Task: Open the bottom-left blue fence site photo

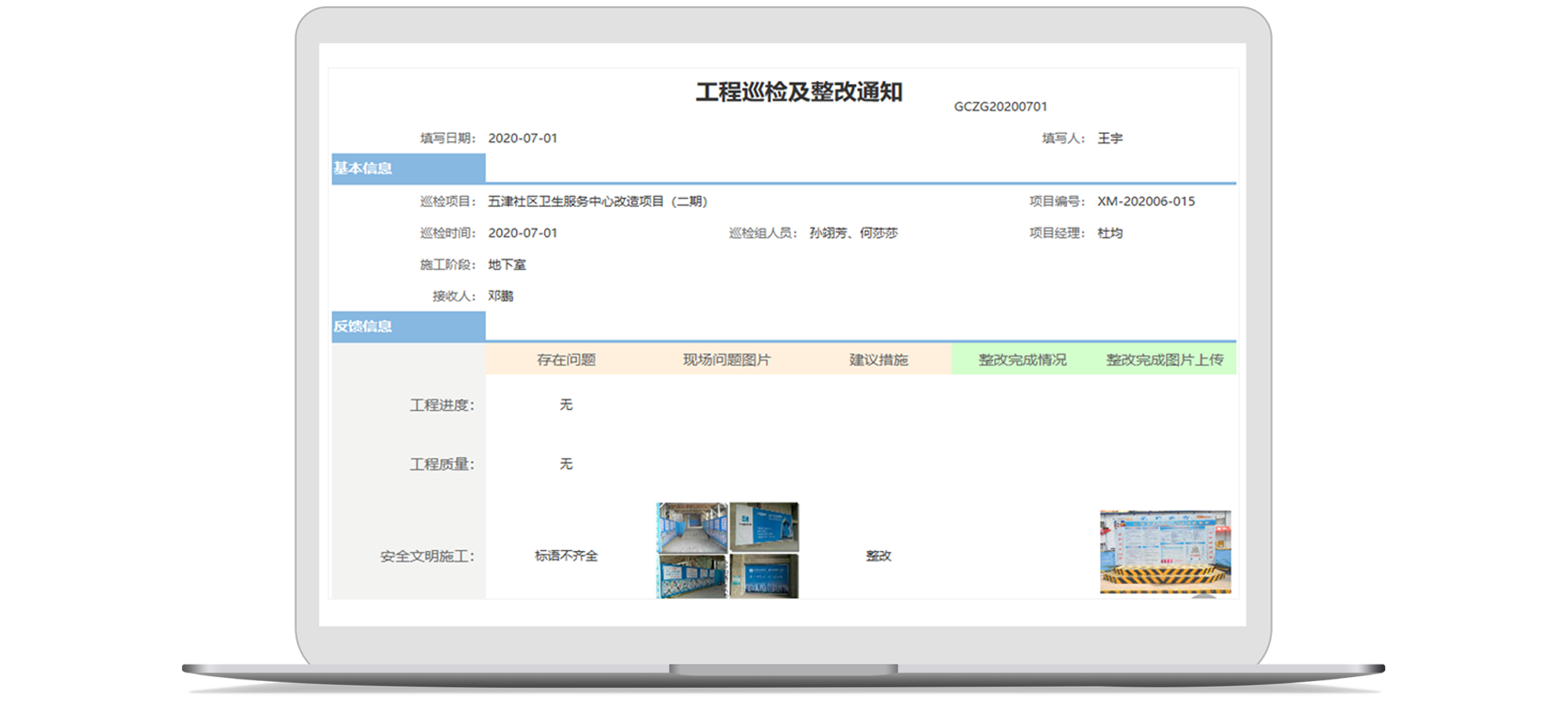Action: [691, 577]
